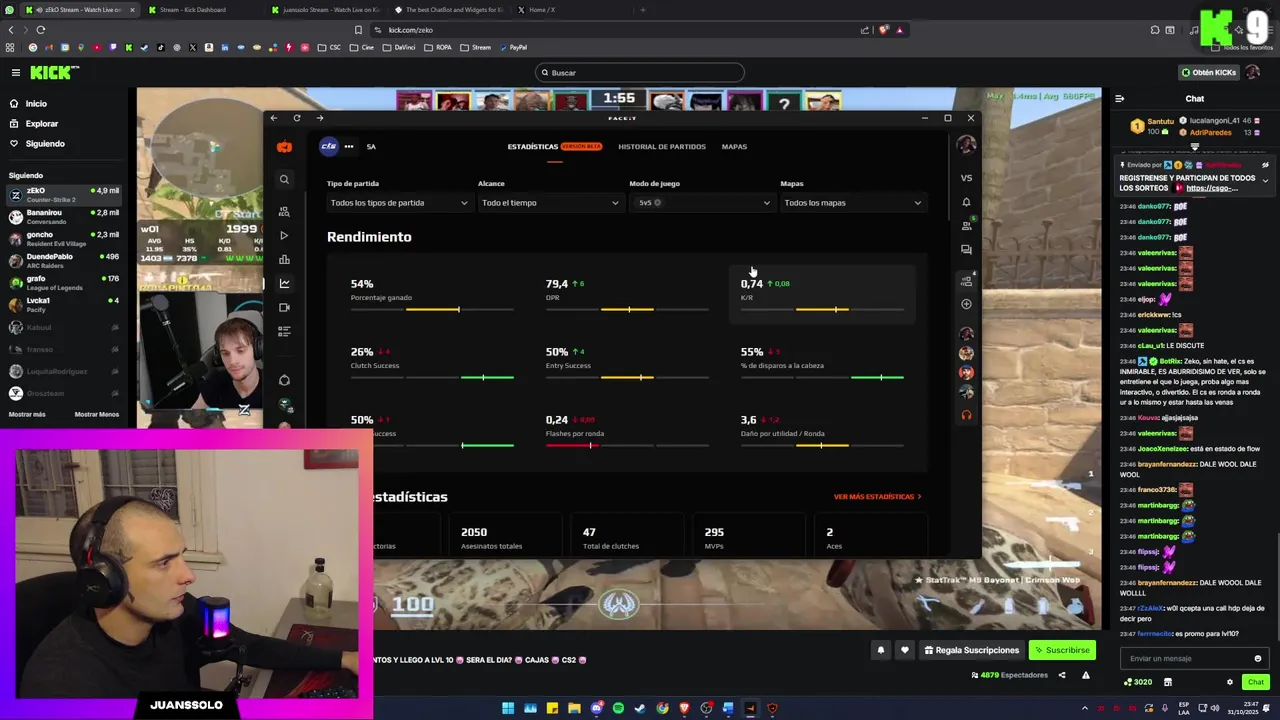The height and width of the screenshot is (720, 1280).
Task: Open Bananirou channel in followed list
Action: pyautogui.click(x=64, y=216)
